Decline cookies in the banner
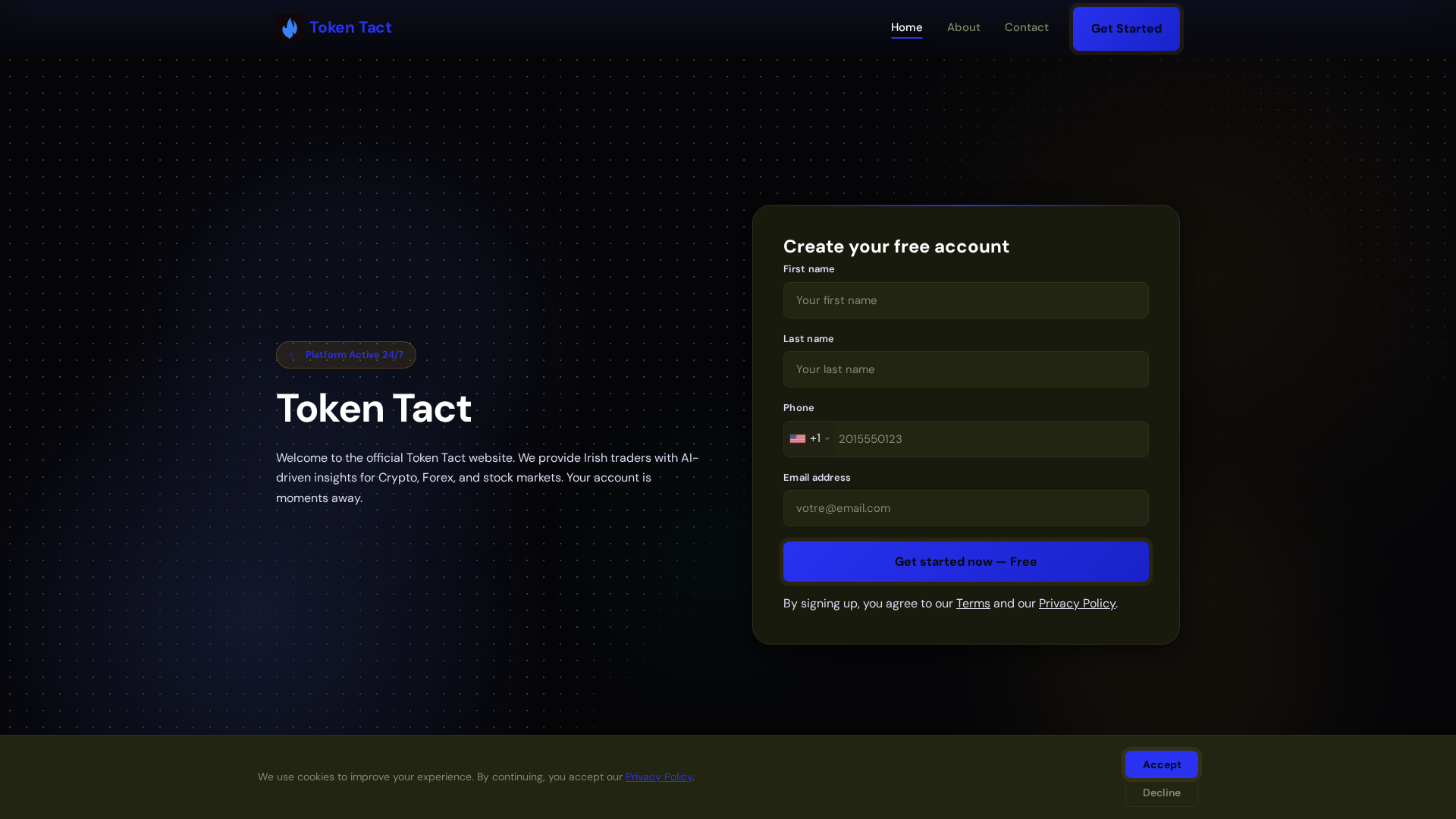1456x819 pixels. tap(1161, 792)
